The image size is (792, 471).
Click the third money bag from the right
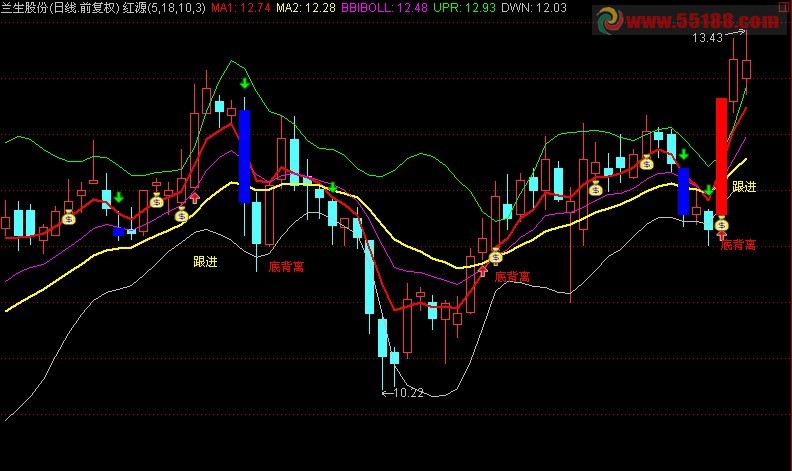596,189
